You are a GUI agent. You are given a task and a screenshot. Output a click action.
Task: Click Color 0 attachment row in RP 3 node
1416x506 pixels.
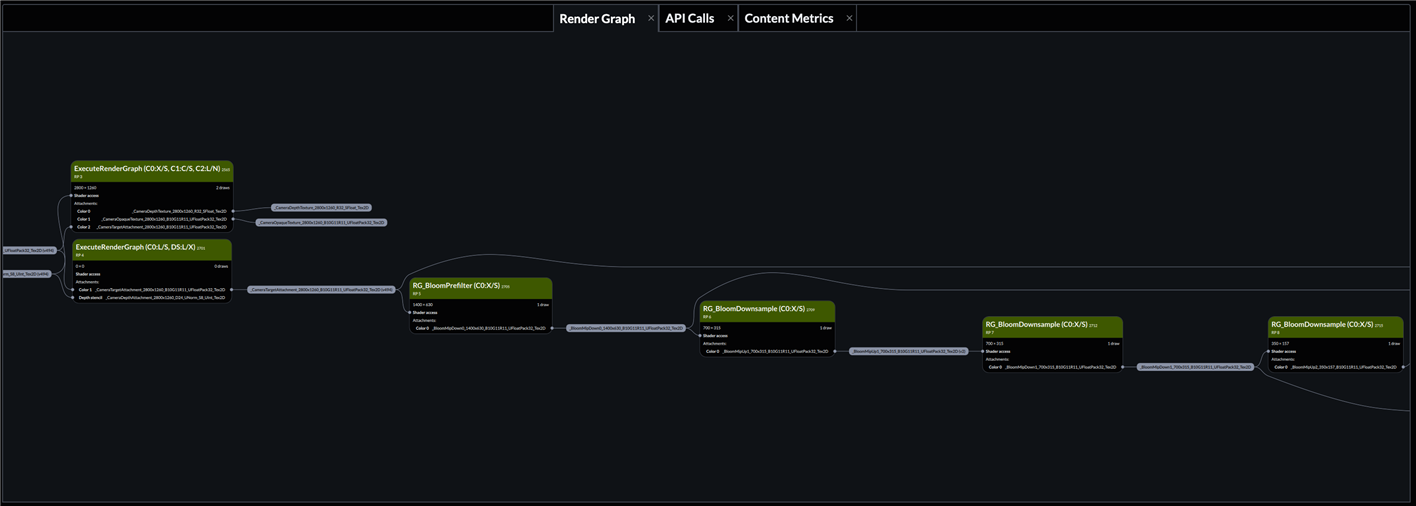coord(152,211)
